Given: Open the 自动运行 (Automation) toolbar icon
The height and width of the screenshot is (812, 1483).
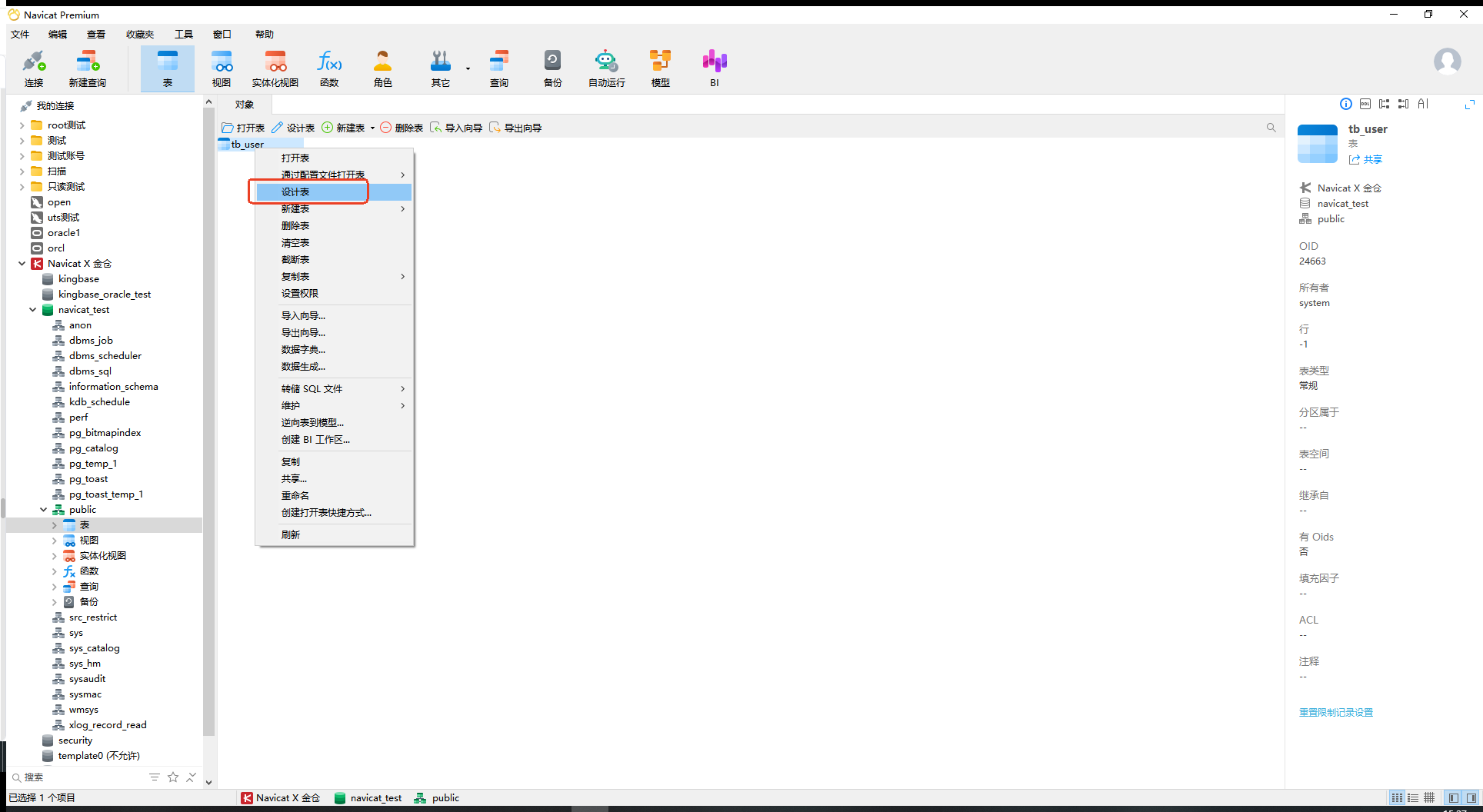Looking at the screenshot, I should [607, 68].
